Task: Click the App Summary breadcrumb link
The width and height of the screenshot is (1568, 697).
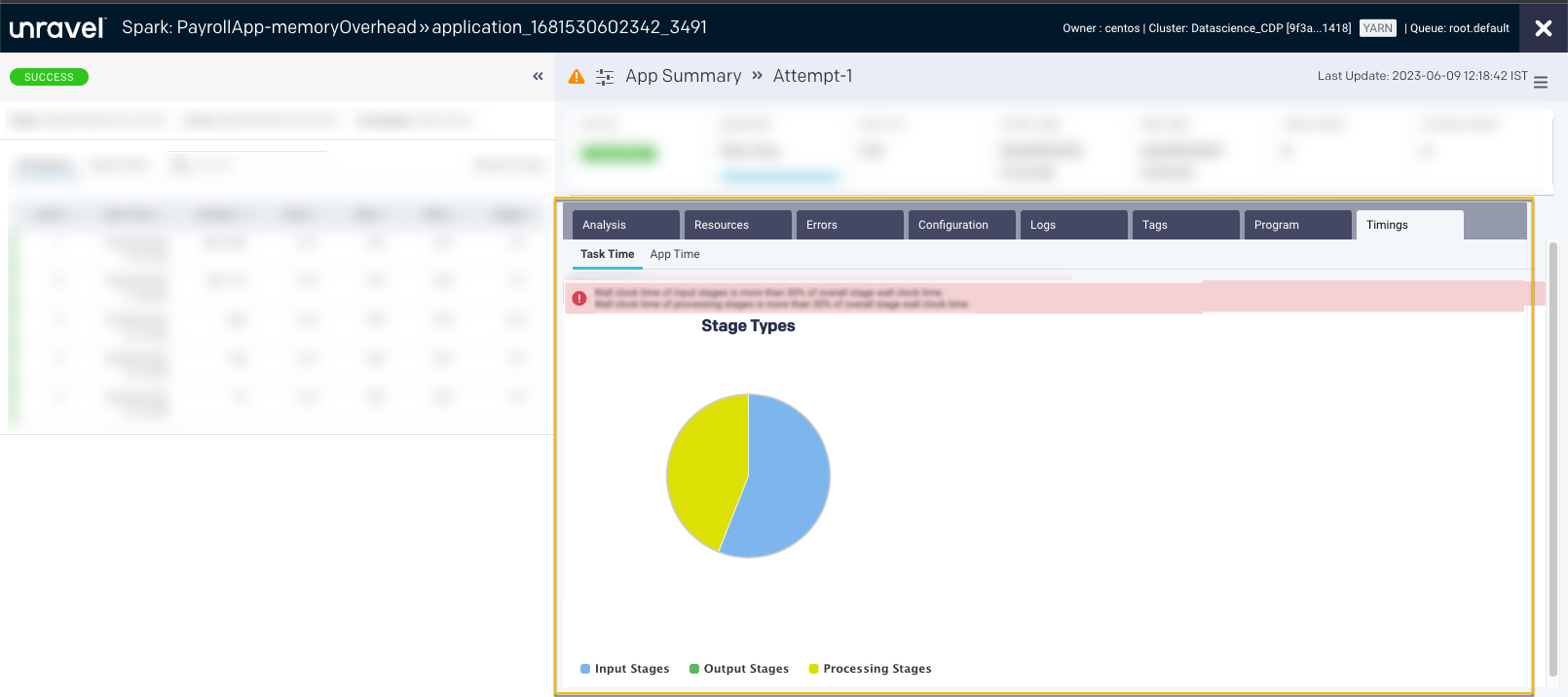Action: [x=683, y=76]
